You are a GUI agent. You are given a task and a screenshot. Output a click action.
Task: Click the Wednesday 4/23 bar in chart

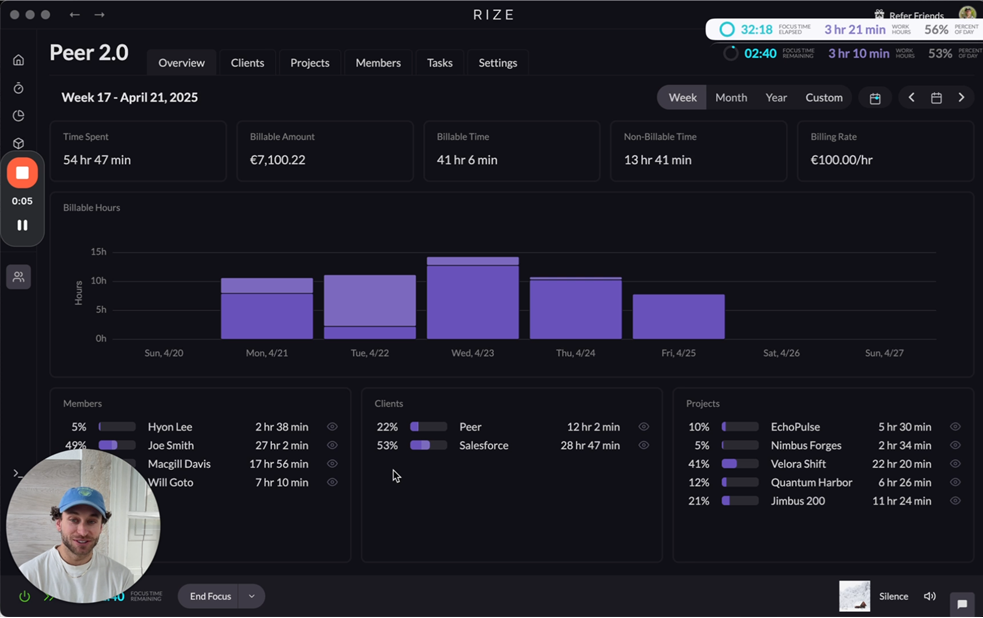click(473, 298)
